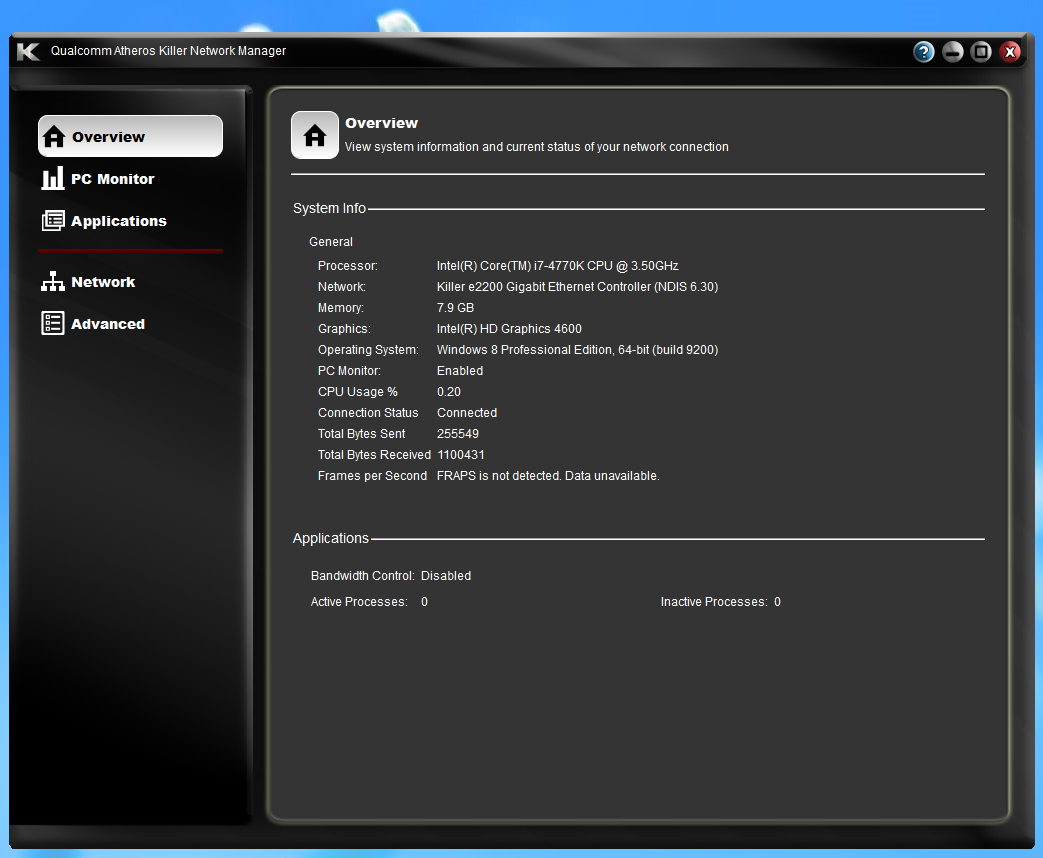Click 'Windows 8 Professional Edition, 64-bit' value
The width and height of the screenshot is (1043, 858).
pyautogui.click(x=577, y=350)
